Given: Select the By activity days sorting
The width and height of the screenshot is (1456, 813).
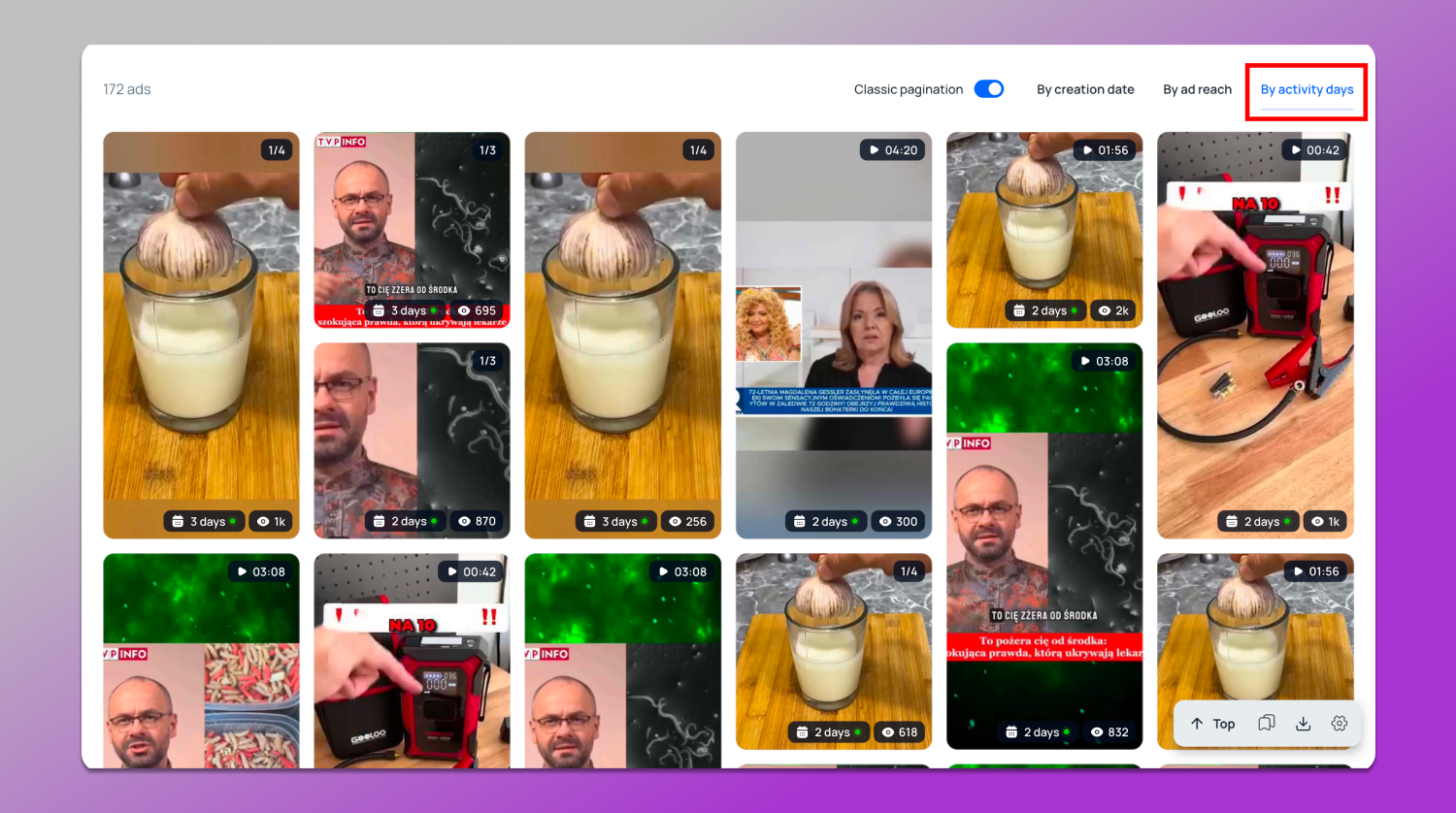Looking at the screenshot, I should [x=1307, y=89].
